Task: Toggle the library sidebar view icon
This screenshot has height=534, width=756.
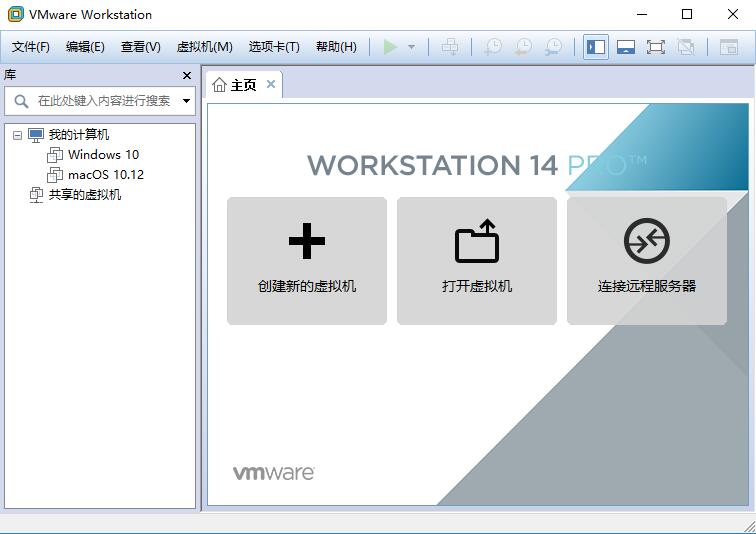Action: tap(595, 47)
